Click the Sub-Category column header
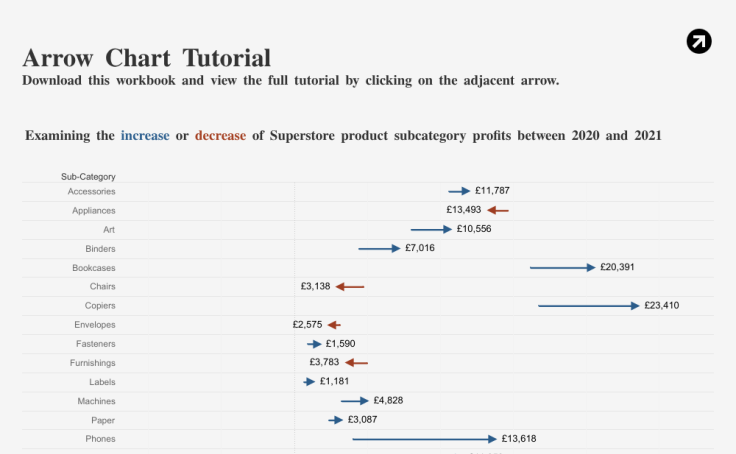The height and width of the screenshot is (454, 736). point(88,177)
